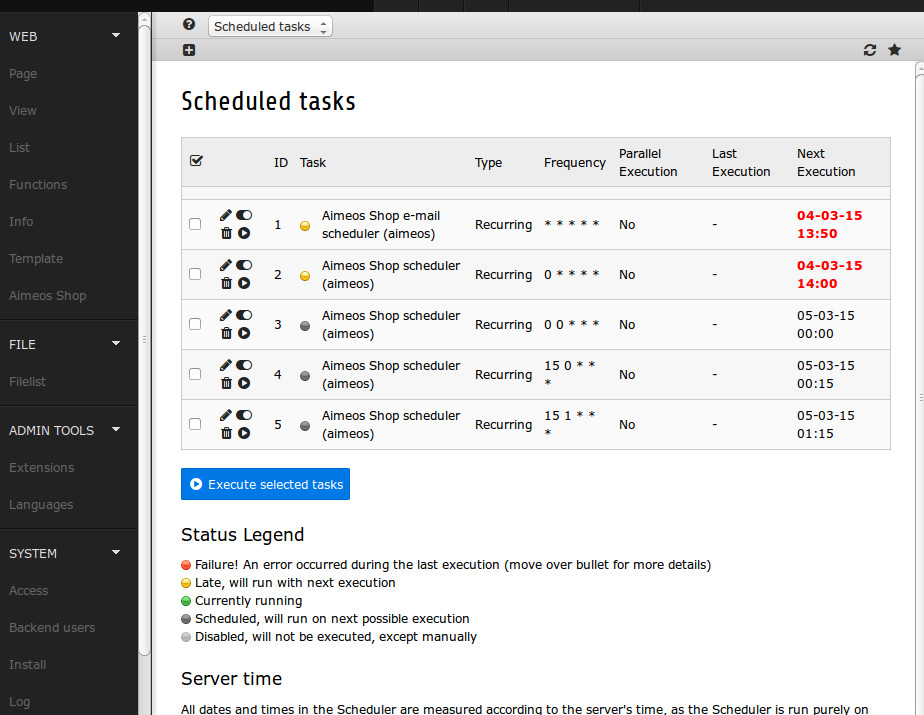Check the checkbox for task 1

(x=195, y=224)
